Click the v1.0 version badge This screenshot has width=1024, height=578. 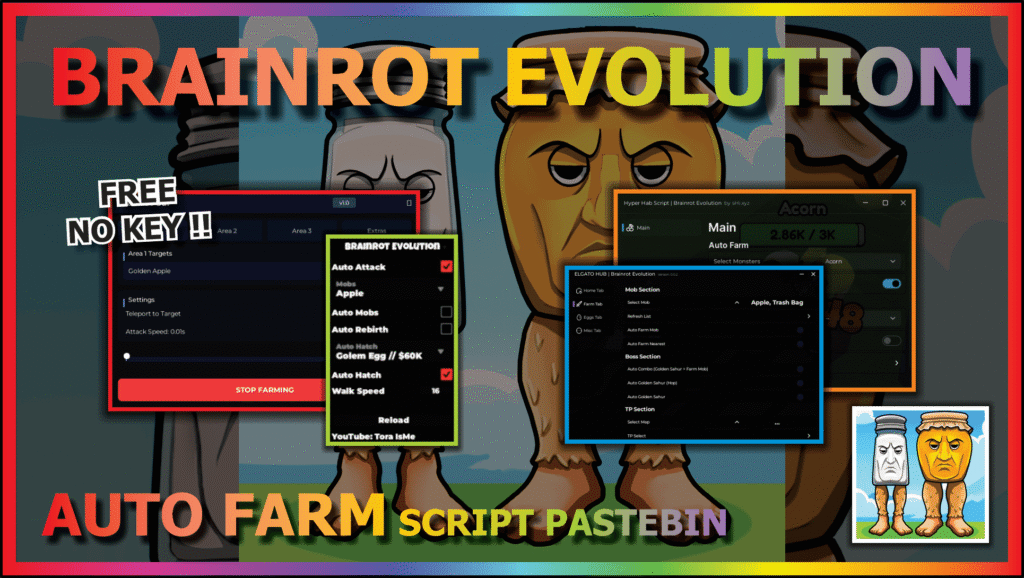344,202
